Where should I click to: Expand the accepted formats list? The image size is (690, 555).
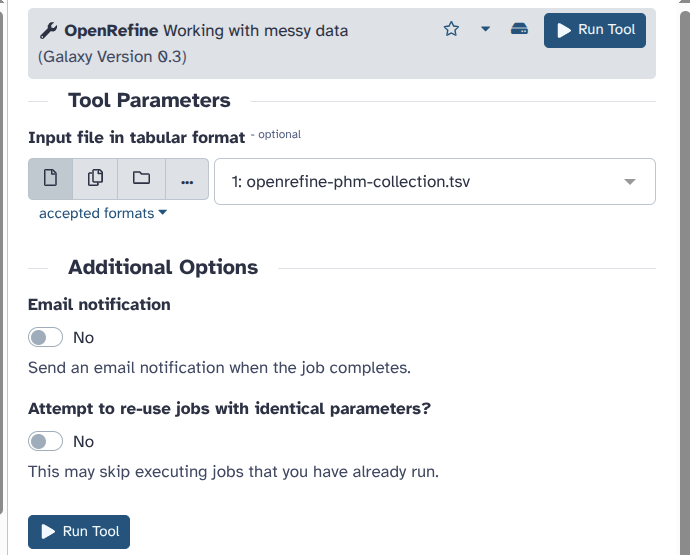point(103,213)
